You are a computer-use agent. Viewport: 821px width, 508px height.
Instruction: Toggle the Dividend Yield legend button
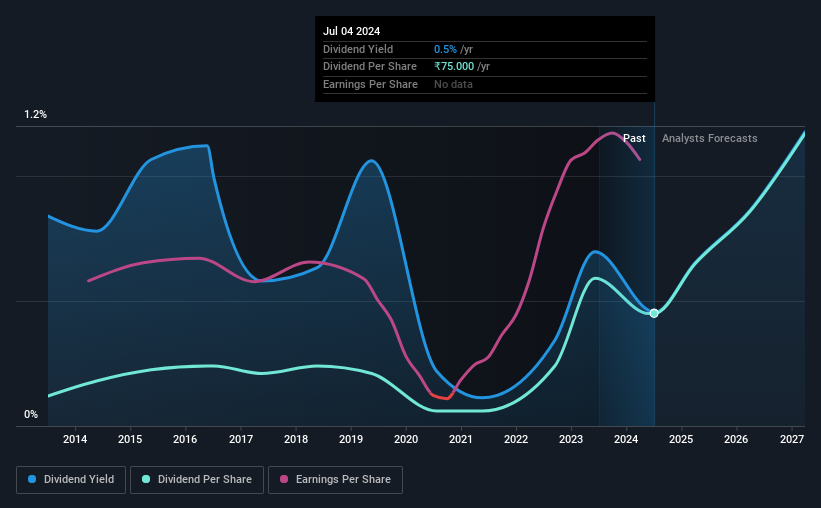71,480
